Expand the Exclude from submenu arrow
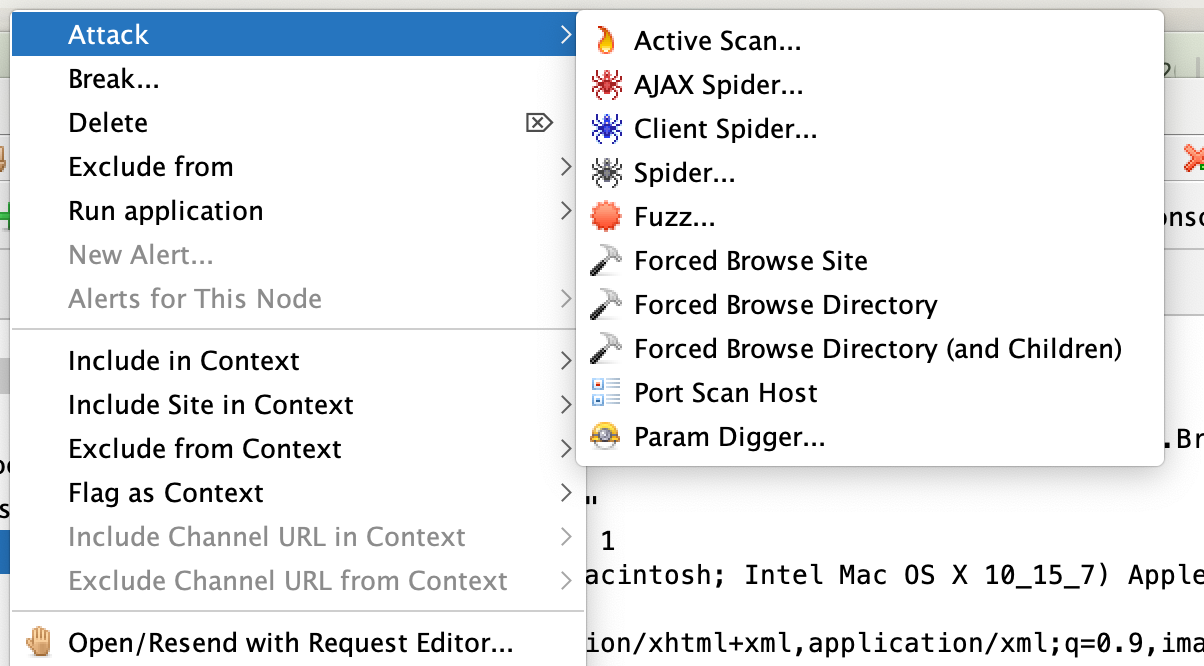 tap(566, 167)
